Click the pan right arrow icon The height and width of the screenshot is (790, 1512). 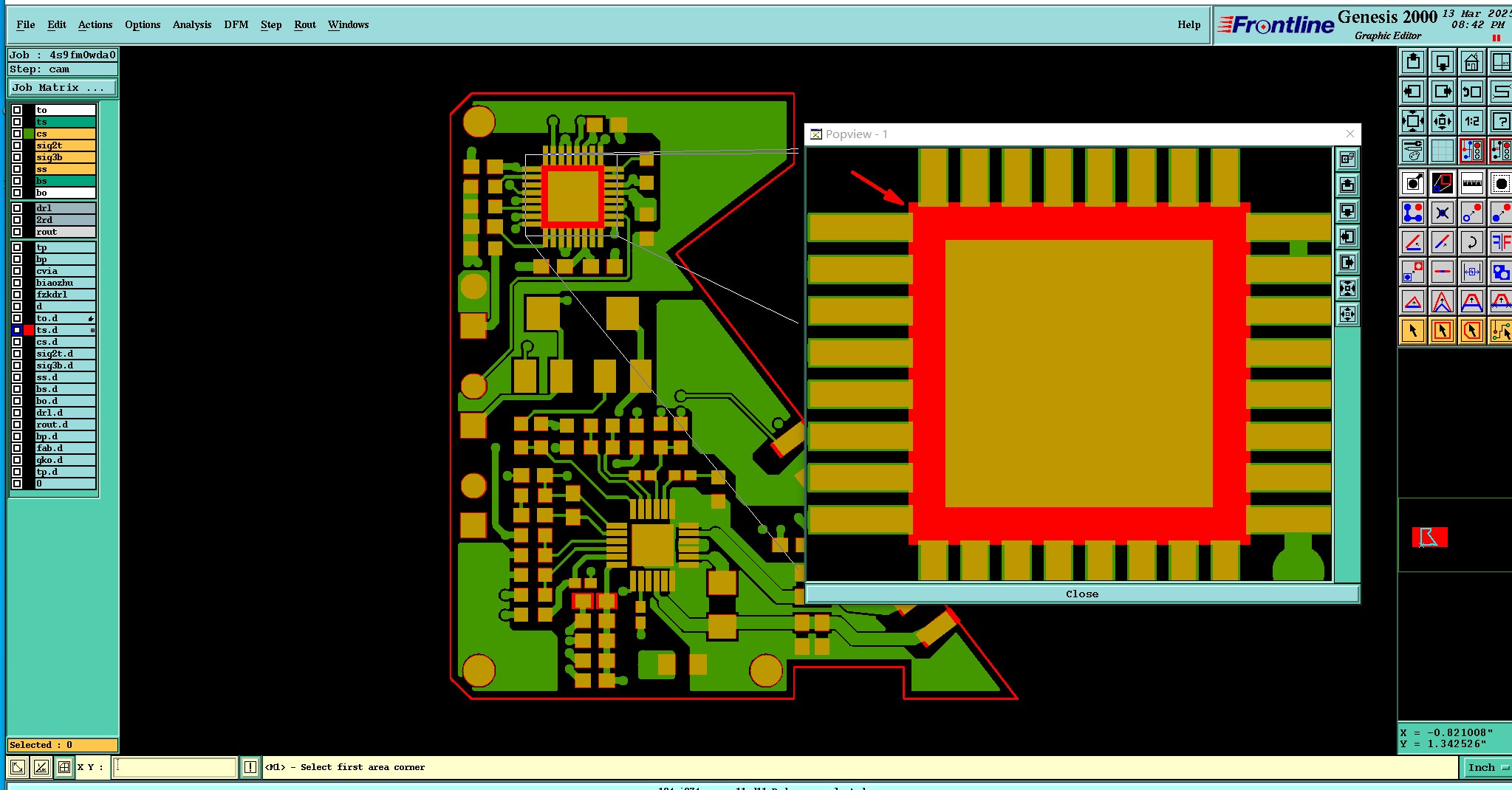(1442, 92)
